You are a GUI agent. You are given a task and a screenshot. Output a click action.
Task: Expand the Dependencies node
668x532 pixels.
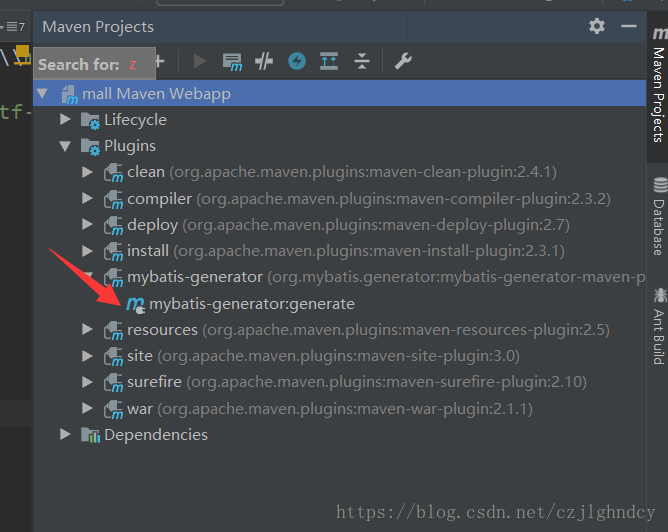65,434
